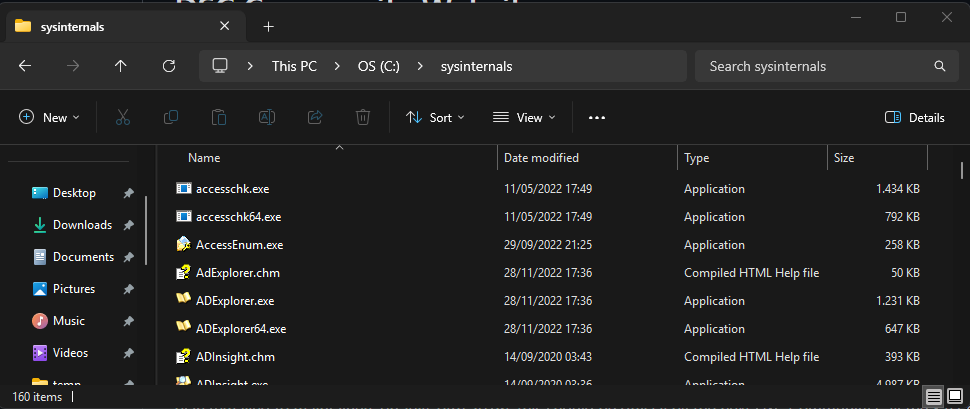Click the file list vertical scrollbar
970x409 pixels.
[x=962, y=170]
